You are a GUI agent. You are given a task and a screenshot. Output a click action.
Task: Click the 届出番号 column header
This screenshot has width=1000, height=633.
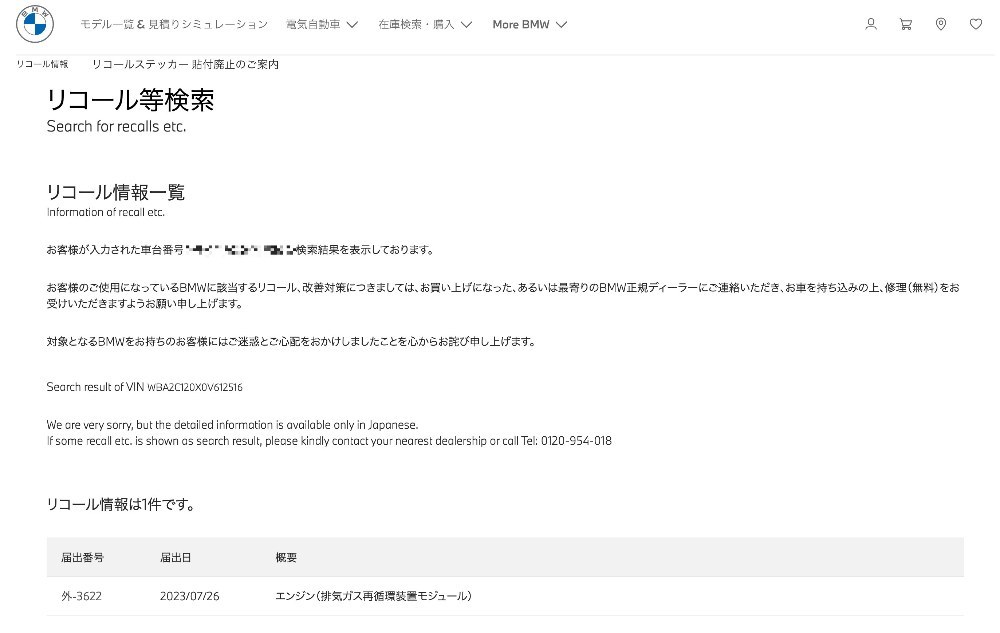(82, 557)
